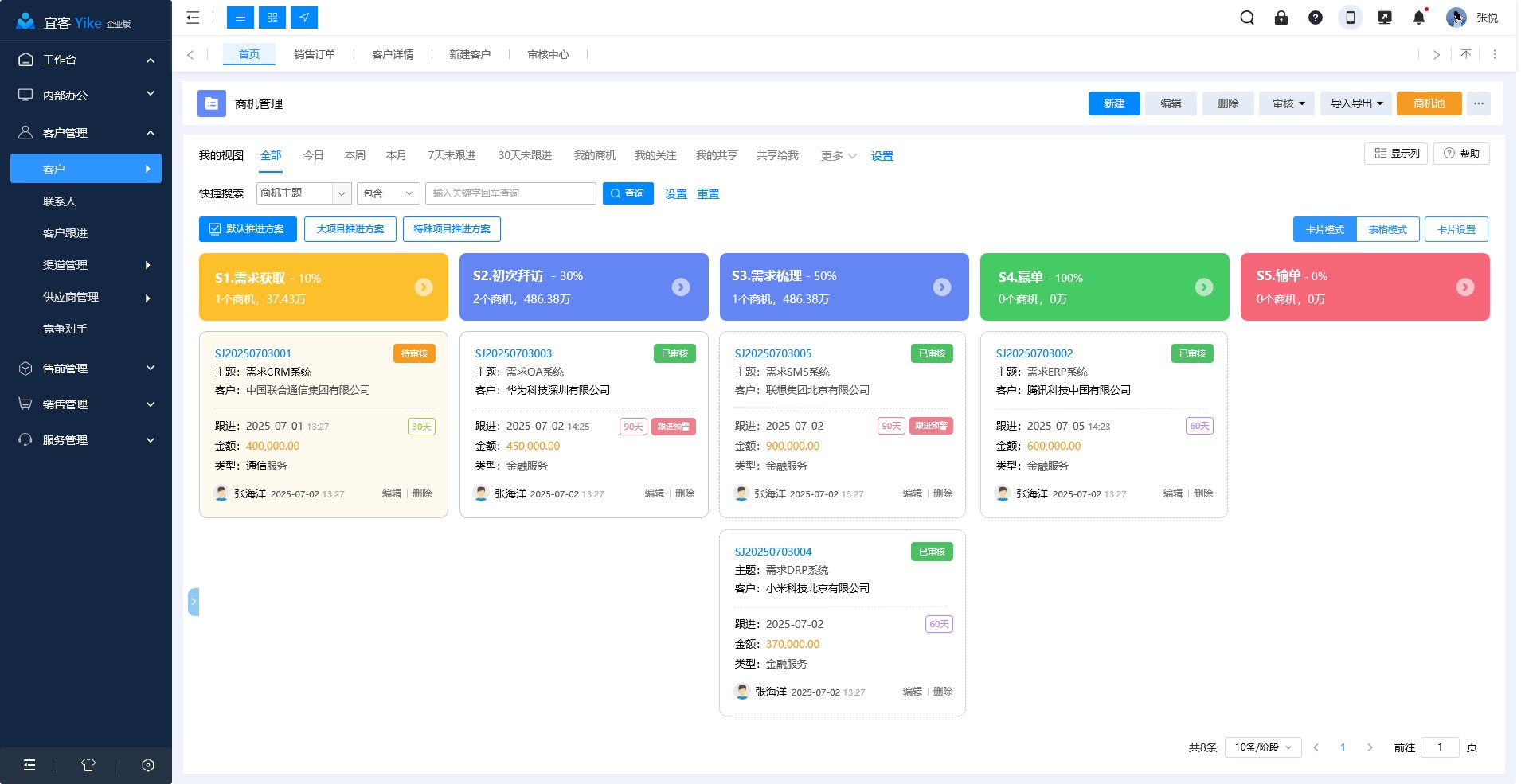Screen dimensions: 1521x784
Task: Select the 大项目推进方案 option
Action: (350, 229)
